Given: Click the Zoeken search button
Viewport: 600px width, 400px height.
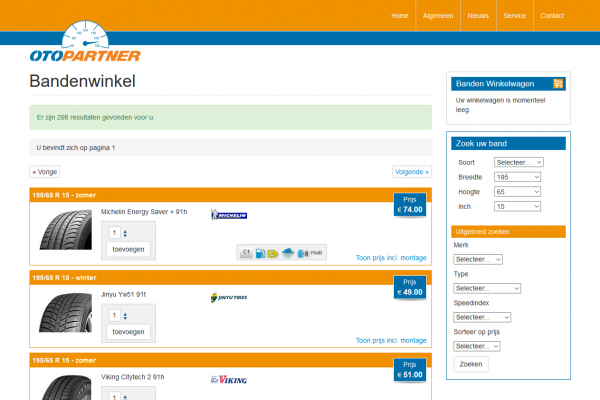Looking at the screenshot, I should pos(471,364).
